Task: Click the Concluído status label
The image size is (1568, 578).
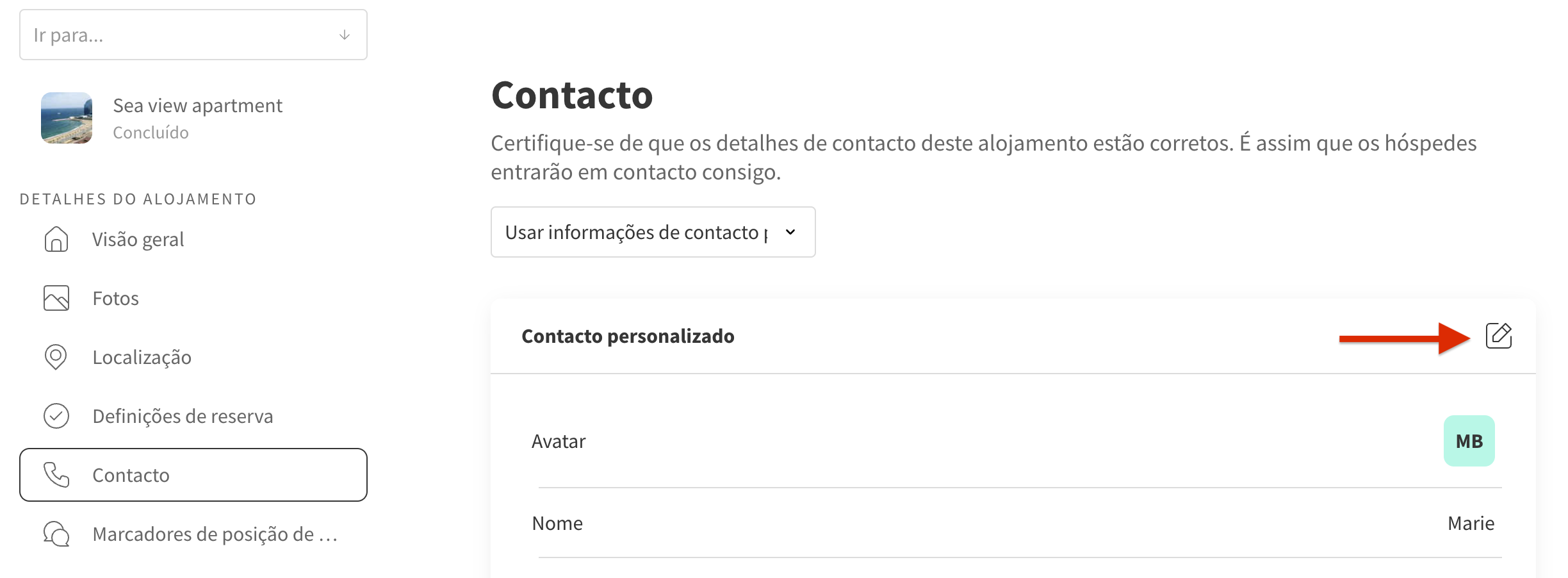Action: pyautogui.click(x=151, y=132)
